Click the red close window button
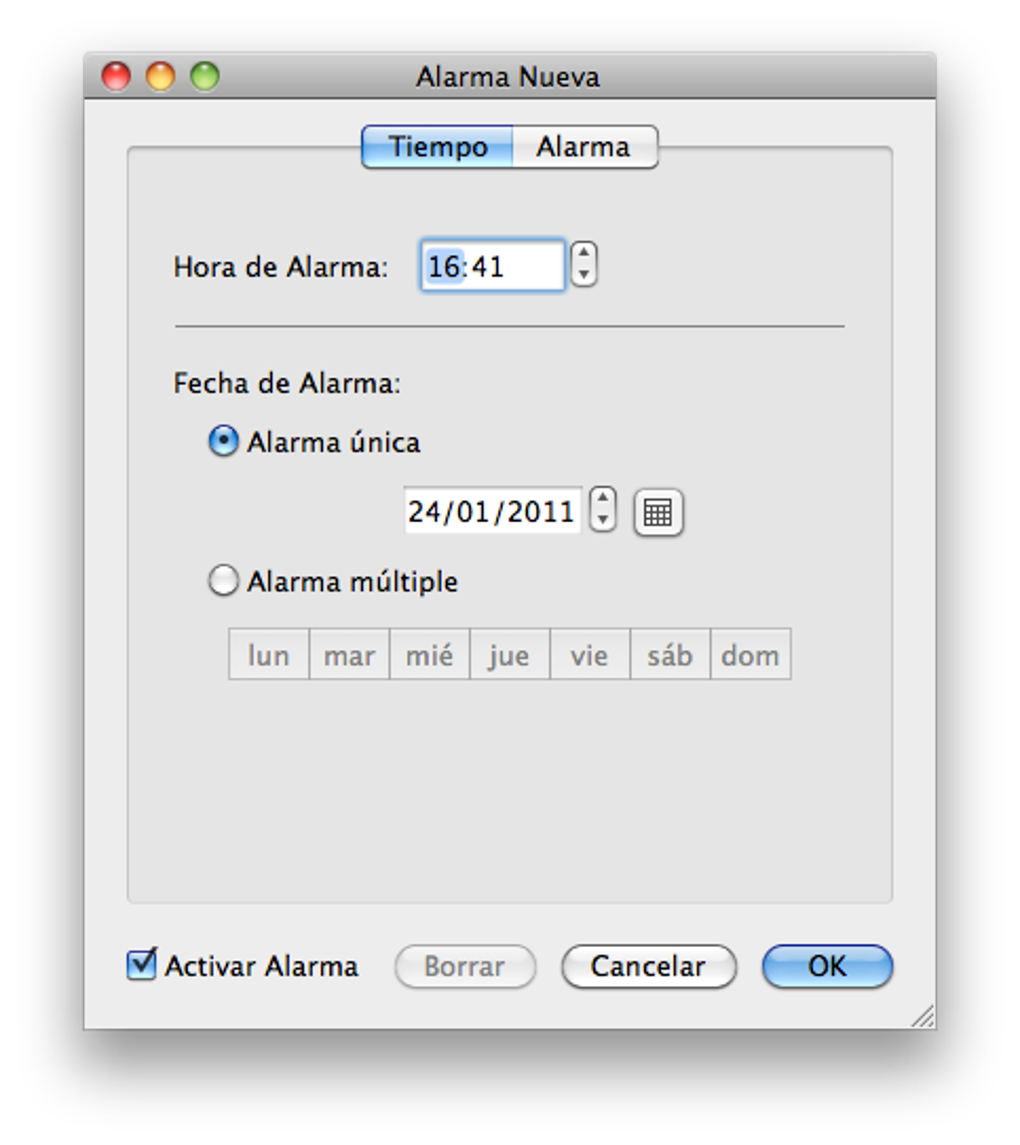This screenshot has height=1145, width=1020. pyautogui.click(x=117, y=77)
